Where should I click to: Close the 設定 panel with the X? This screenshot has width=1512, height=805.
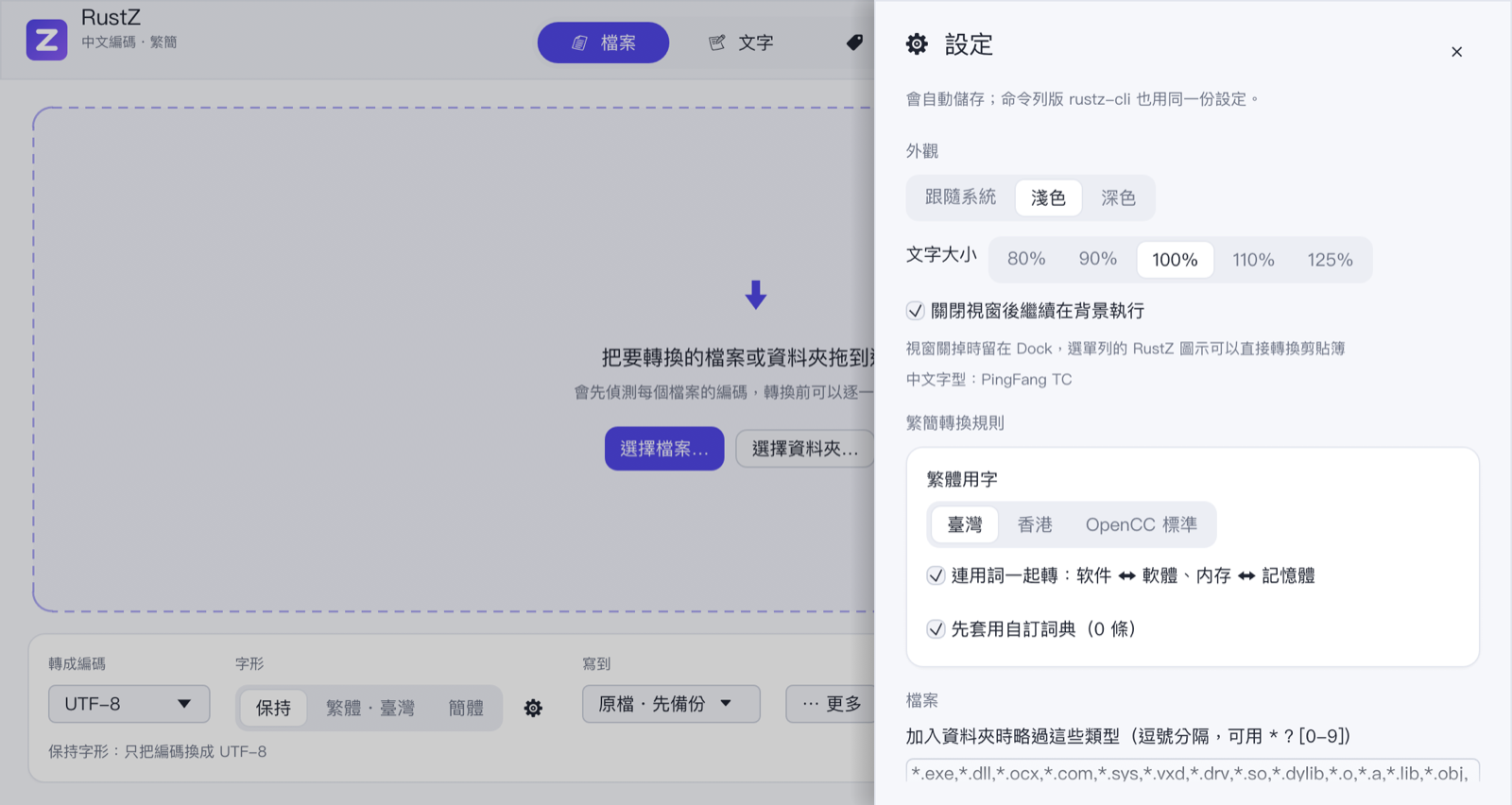point(1457,52)
